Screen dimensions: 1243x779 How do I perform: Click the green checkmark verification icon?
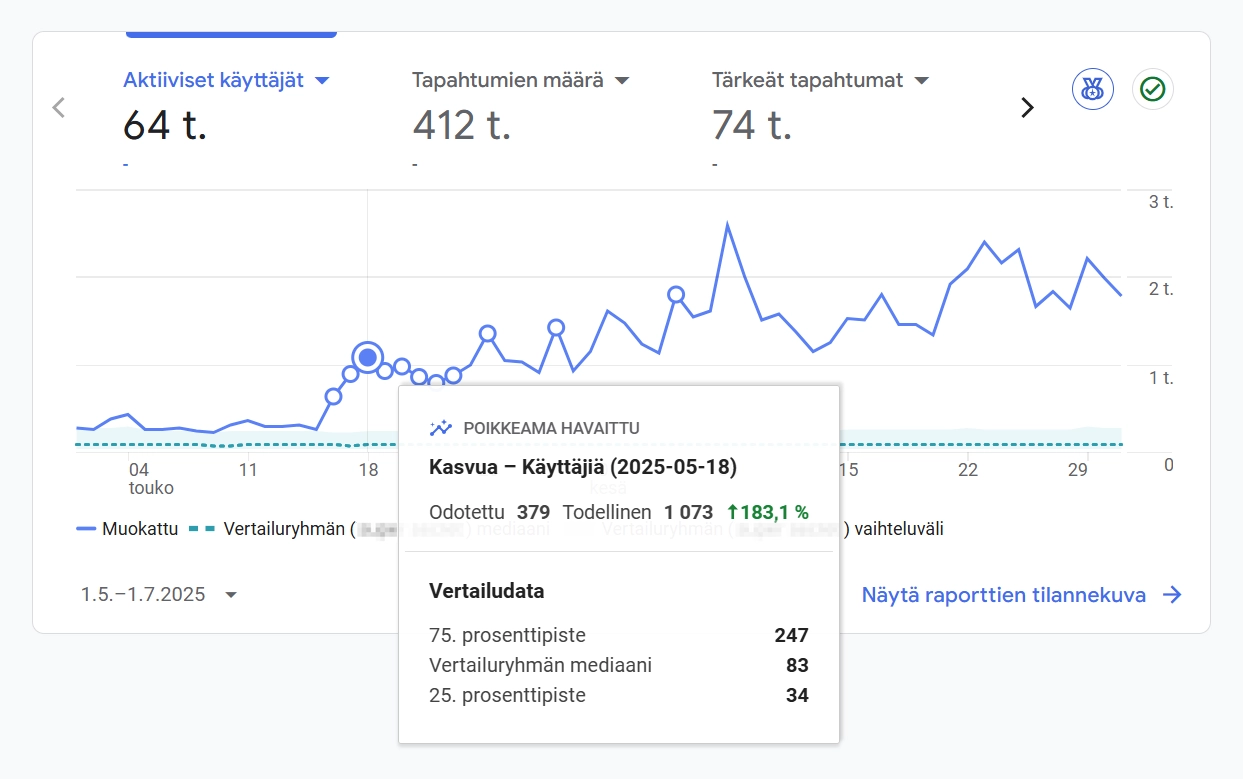pos(1152,89)
